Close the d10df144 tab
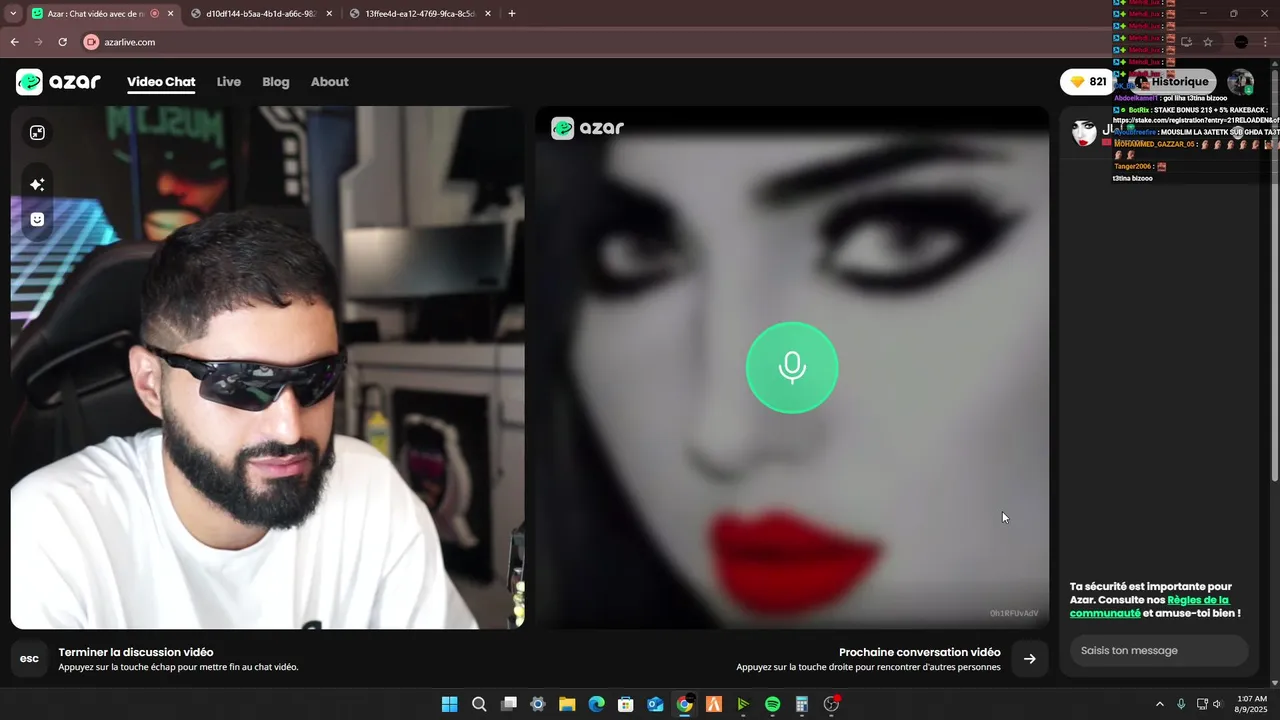This screenshot has width=1280, height=720. (329, 14)
